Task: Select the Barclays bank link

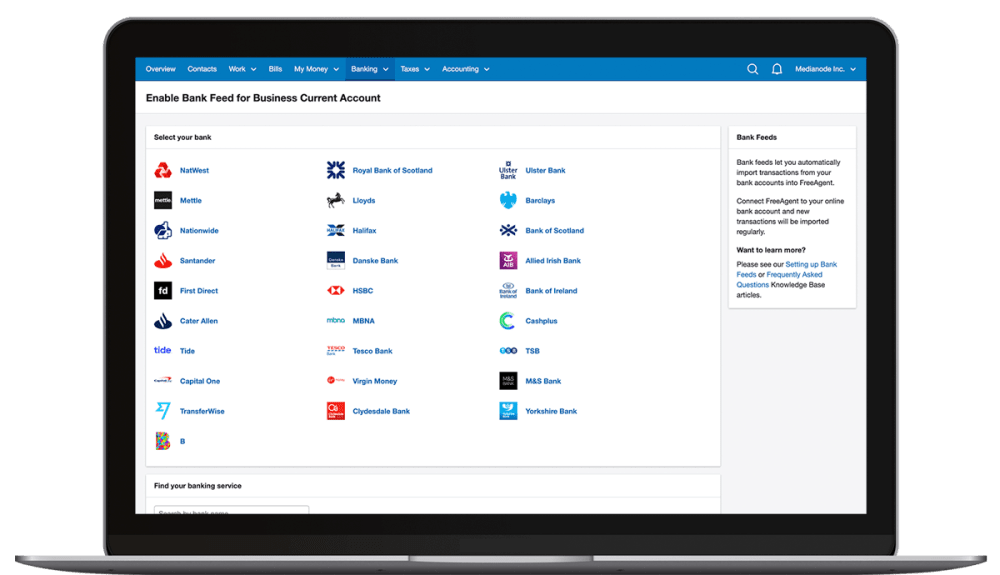Action: (540, 200)
